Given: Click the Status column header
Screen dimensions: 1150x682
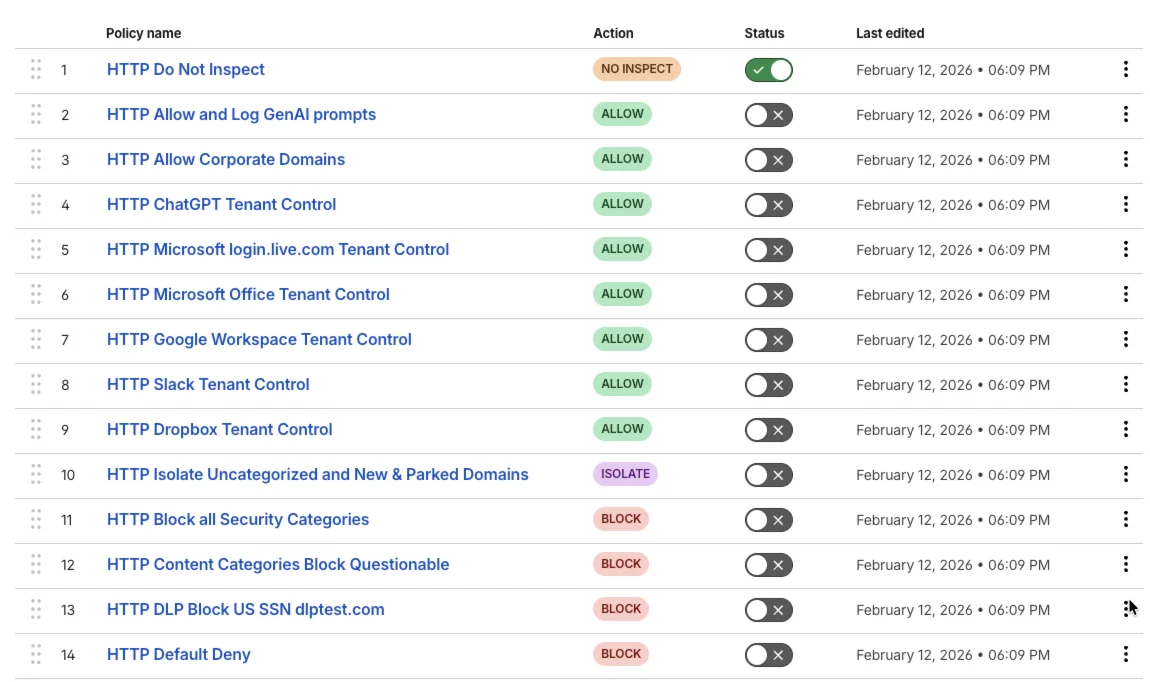Looking at the screenshot, I should (764, 33).
